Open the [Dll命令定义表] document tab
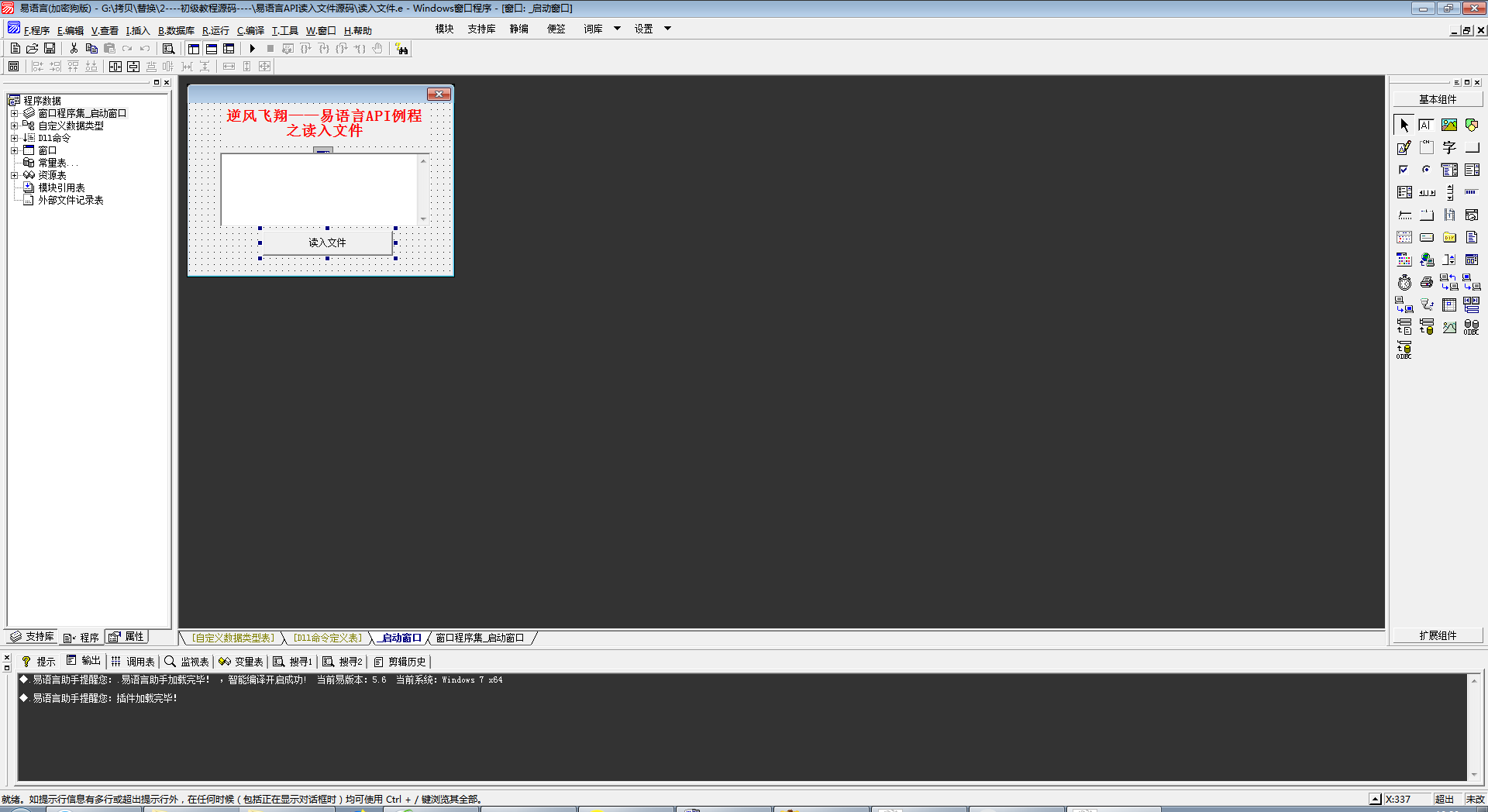This screenshot has height=812, width=1488. 327,638
